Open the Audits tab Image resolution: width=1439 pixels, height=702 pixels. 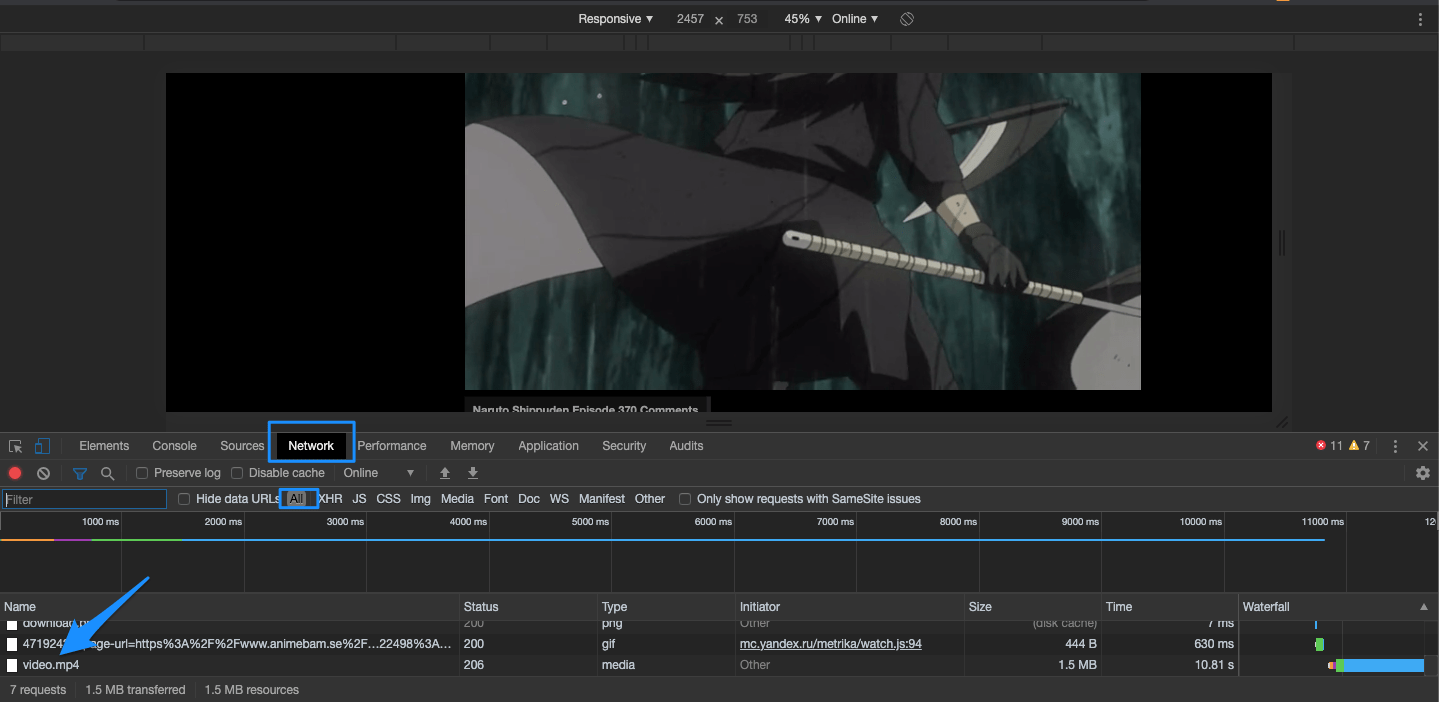(686, 446)
